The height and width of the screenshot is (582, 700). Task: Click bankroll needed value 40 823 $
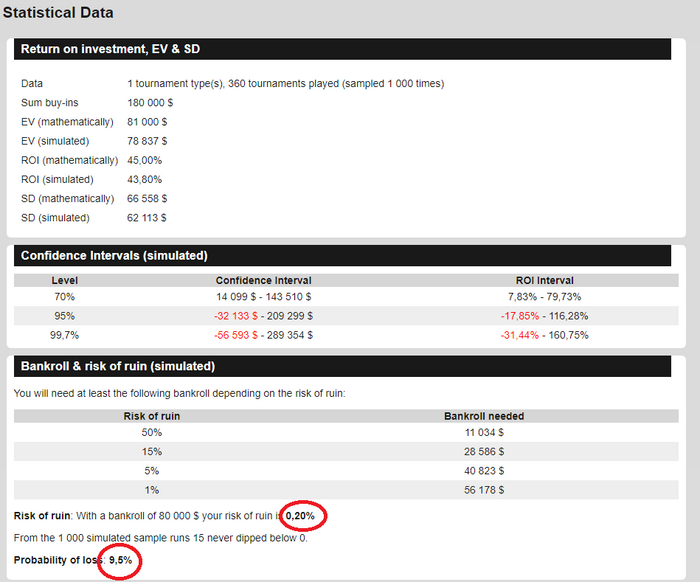484,471
